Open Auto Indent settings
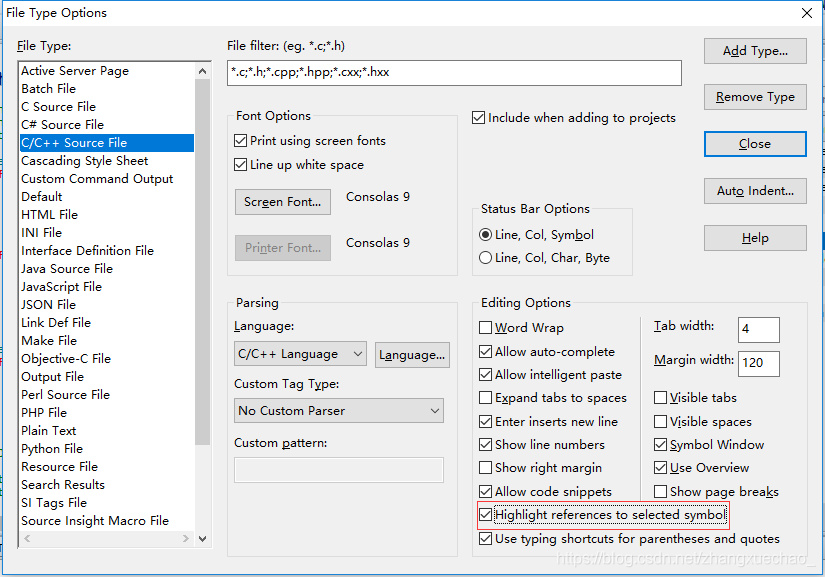This screenshot has height=577, width=825. click(755, 191)
